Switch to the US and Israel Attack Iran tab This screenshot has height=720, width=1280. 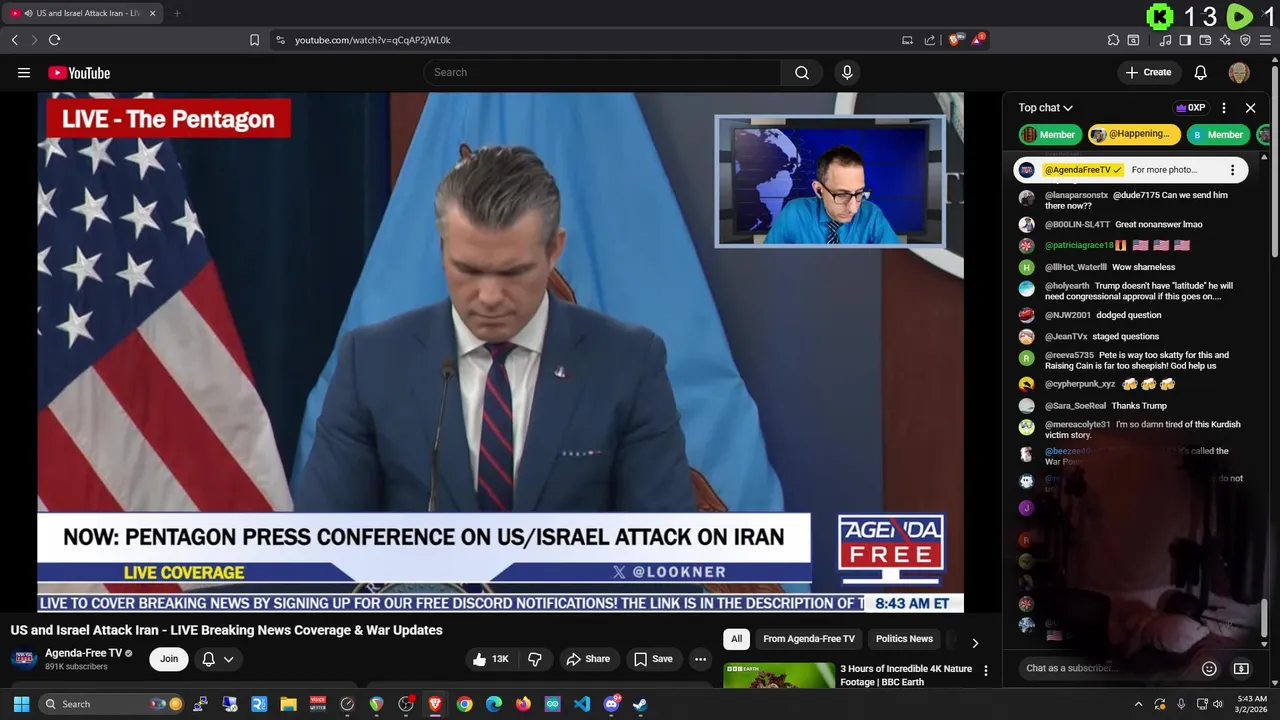84,13
